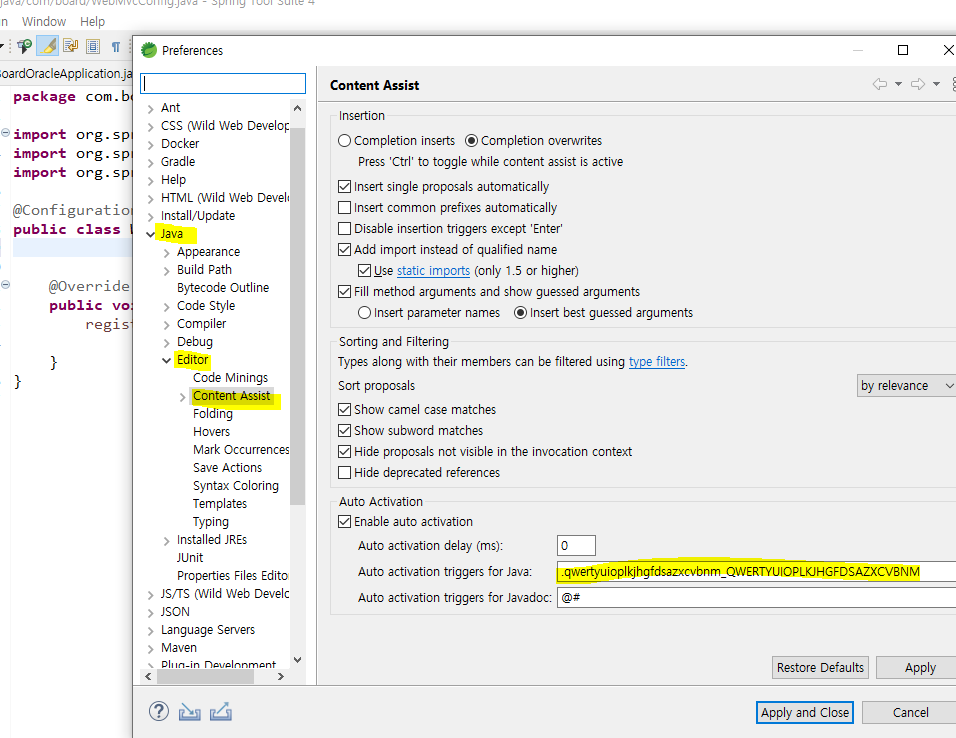Check Disable insertion triggers except 'Enter'
Viewport: 956px width, 738px height.
point(344,229)
